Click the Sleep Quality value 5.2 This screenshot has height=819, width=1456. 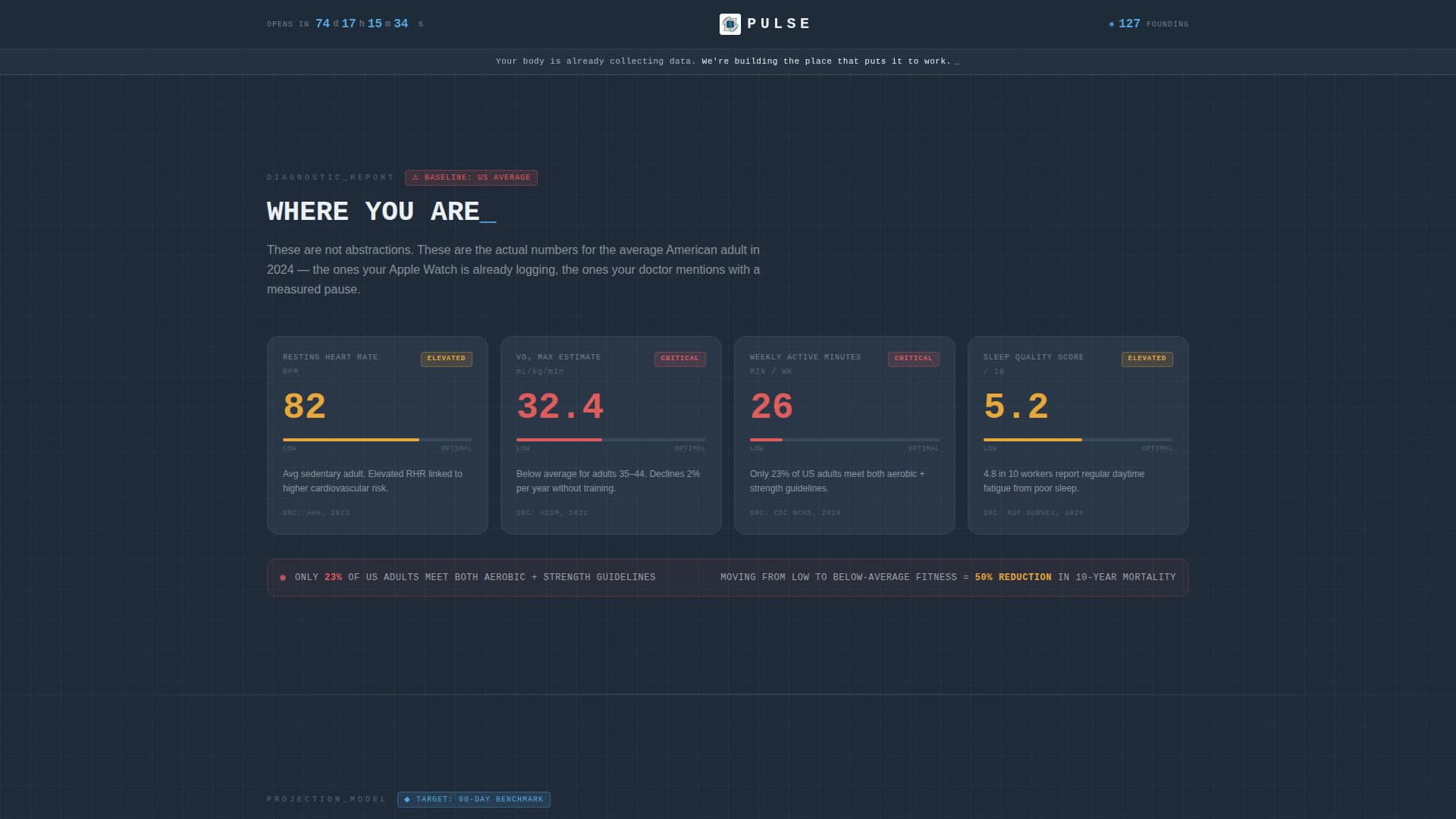pyautogui.click(x=1016, y=406)
